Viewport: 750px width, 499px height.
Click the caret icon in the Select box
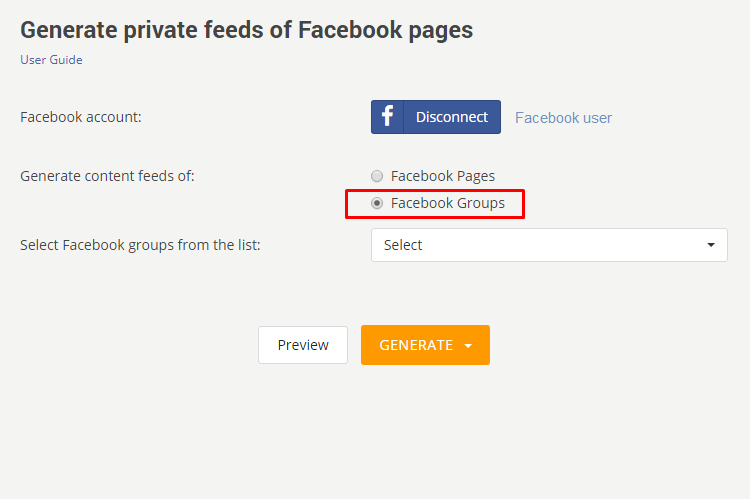pyautogui.click(x=711, y=245)
